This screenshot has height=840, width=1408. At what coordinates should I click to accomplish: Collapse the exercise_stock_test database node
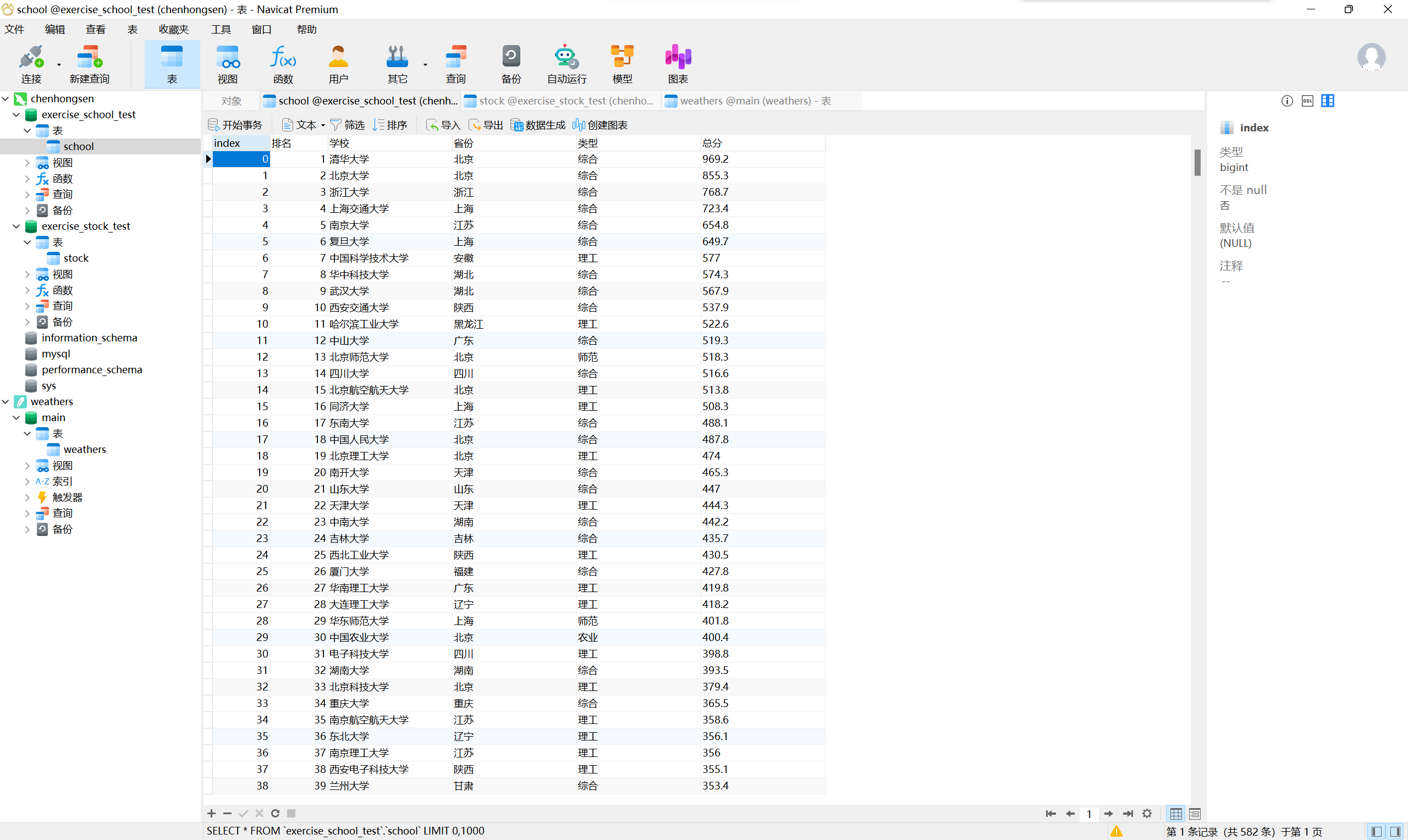point(16,226)
